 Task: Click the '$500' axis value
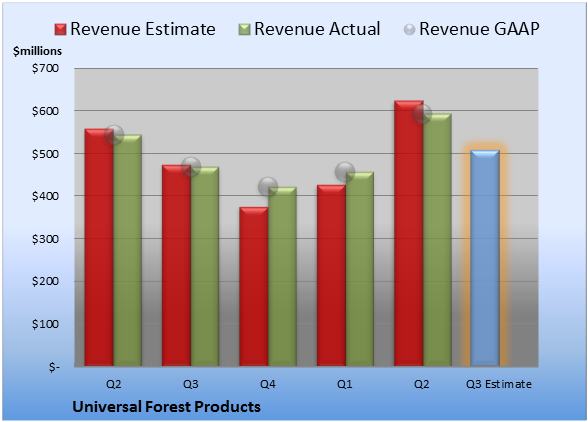(45, 154)
